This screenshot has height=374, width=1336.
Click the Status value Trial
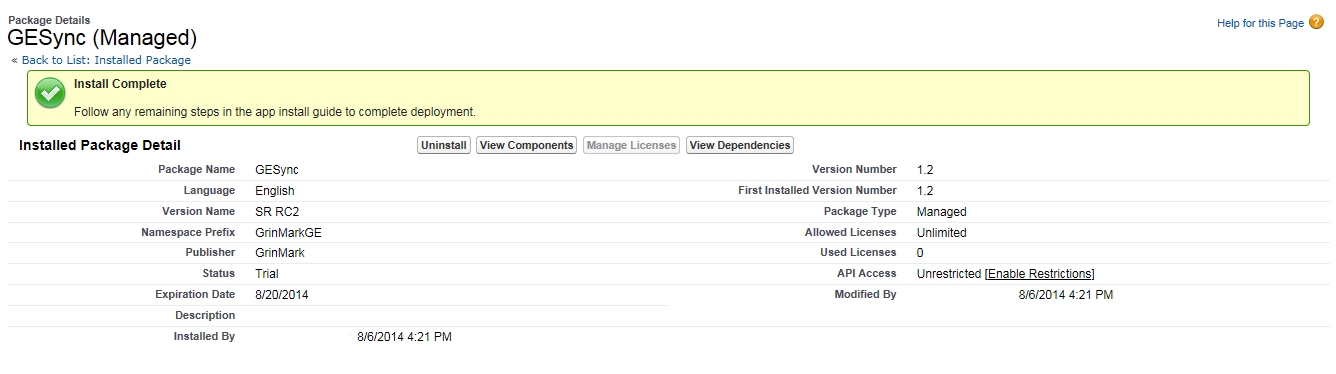pos(267,274)
